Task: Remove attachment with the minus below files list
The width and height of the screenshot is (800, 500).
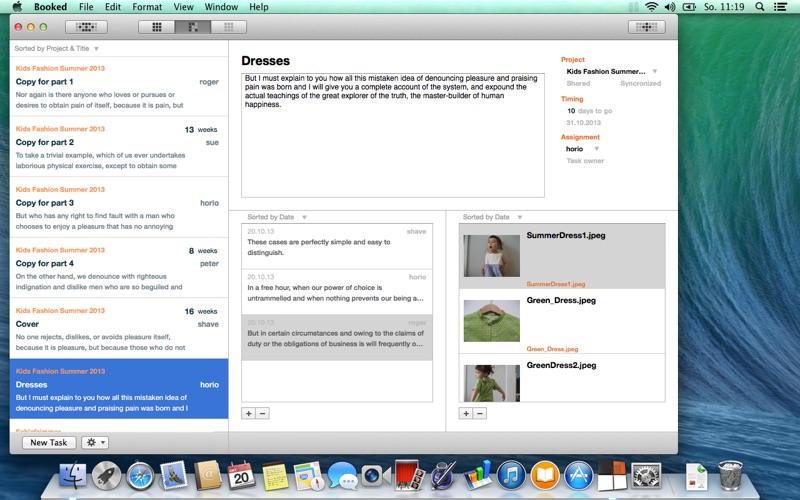Action: (480, 413)
